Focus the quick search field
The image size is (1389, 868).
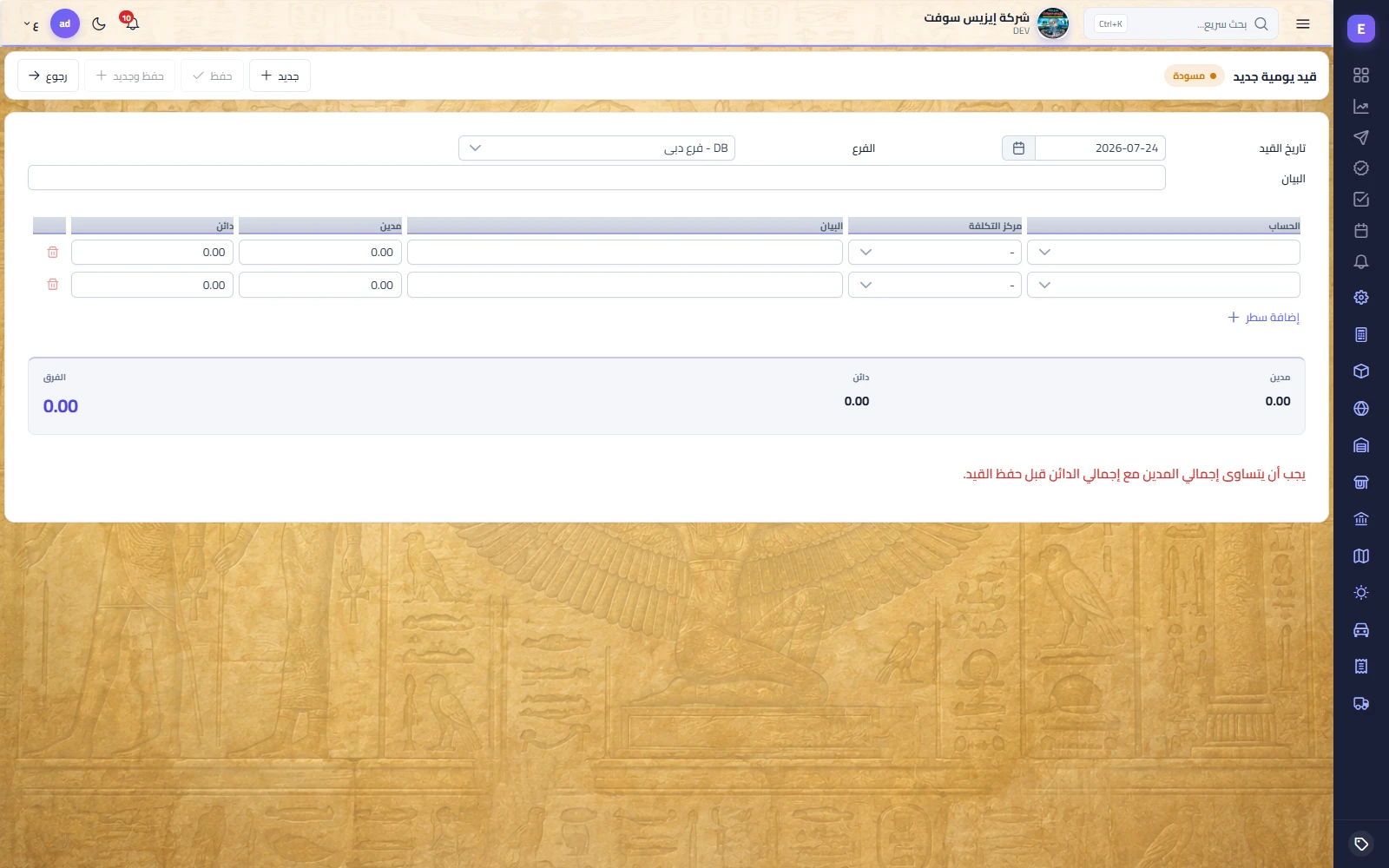1181,23
